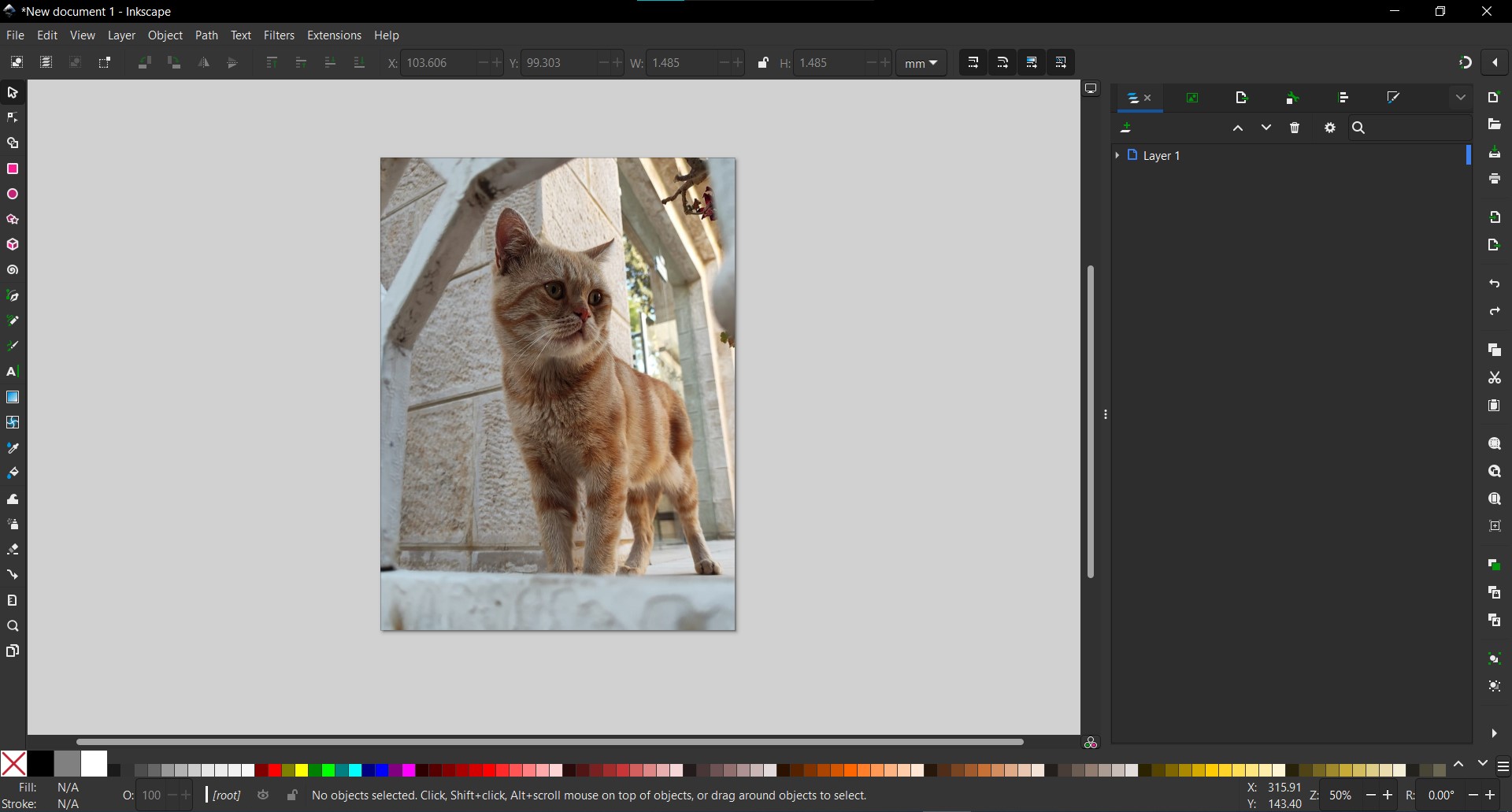Select the Gradient tool
1512x812 pixels.
tap(13, 397)
